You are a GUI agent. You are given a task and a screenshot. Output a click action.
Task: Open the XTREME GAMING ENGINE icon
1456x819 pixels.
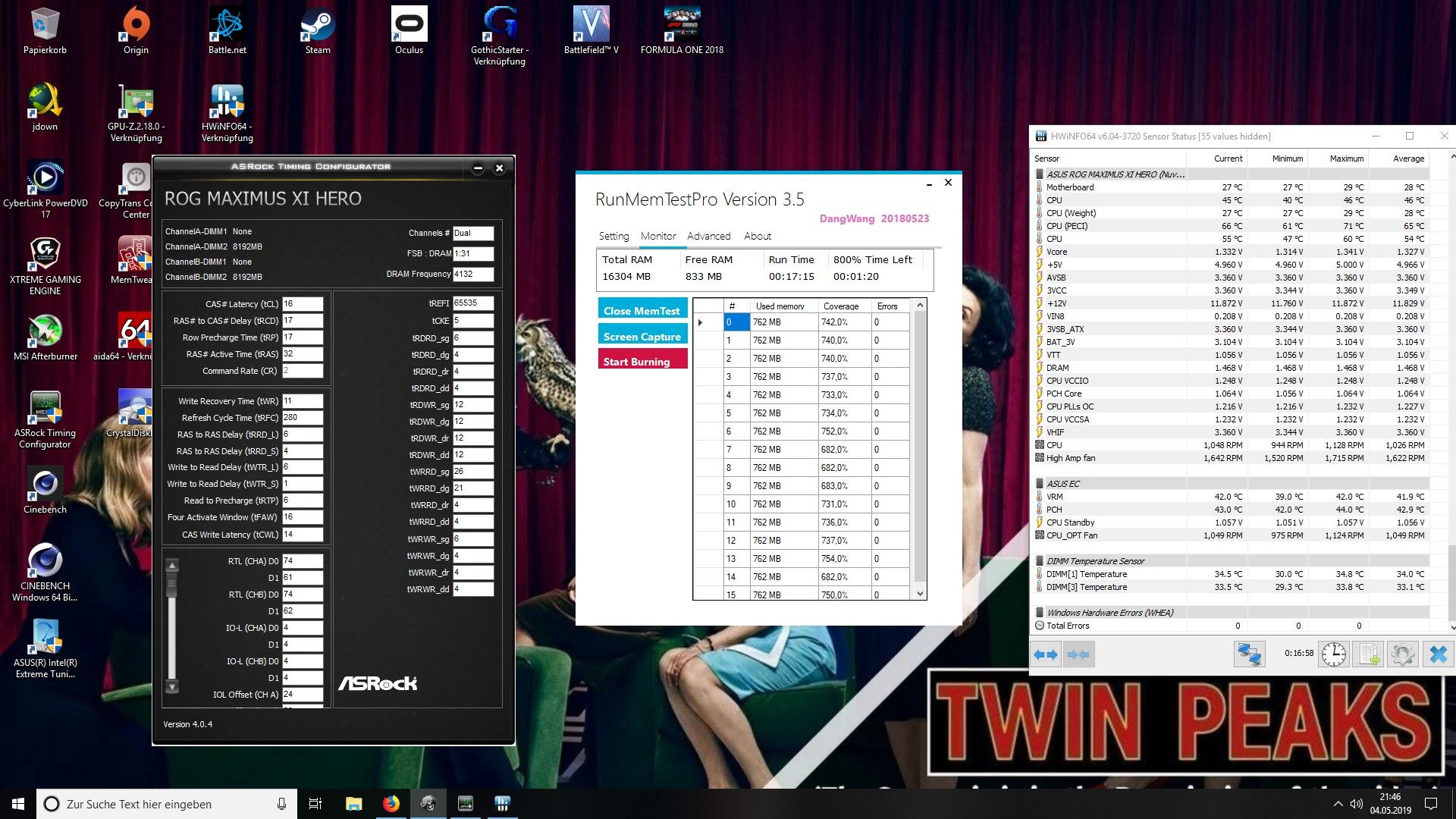point(45,265)
